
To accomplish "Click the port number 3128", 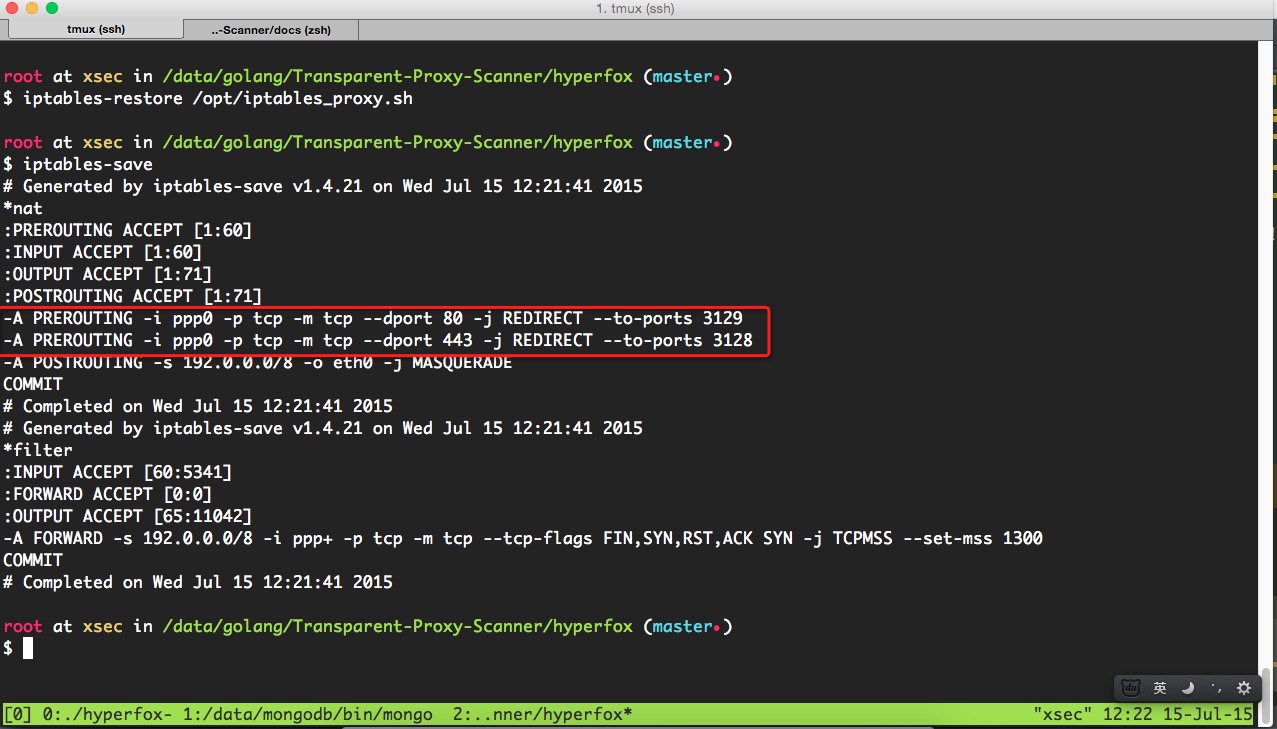I will coord(733,340).
